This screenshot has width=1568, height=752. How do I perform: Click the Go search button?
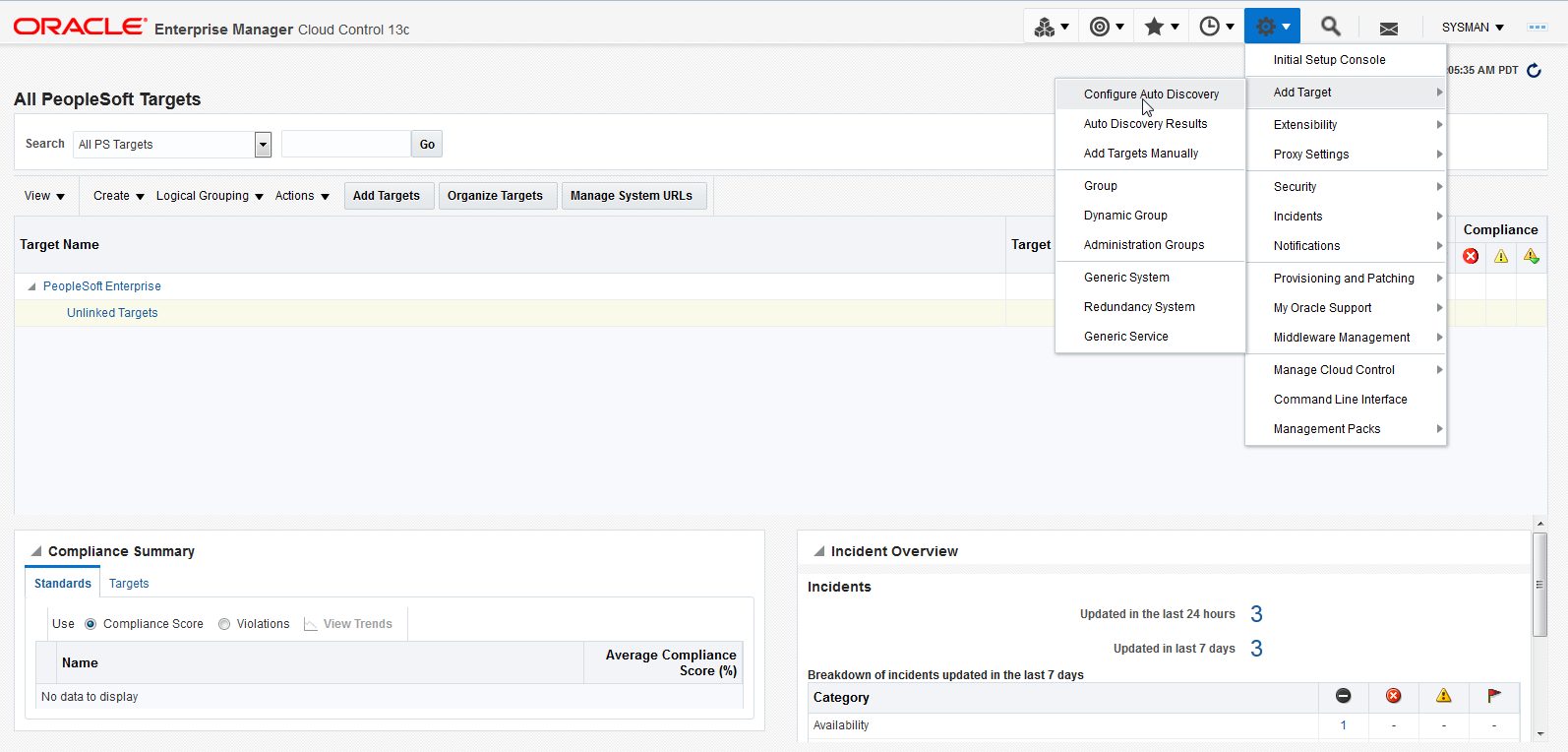click(x=427, y=145)
